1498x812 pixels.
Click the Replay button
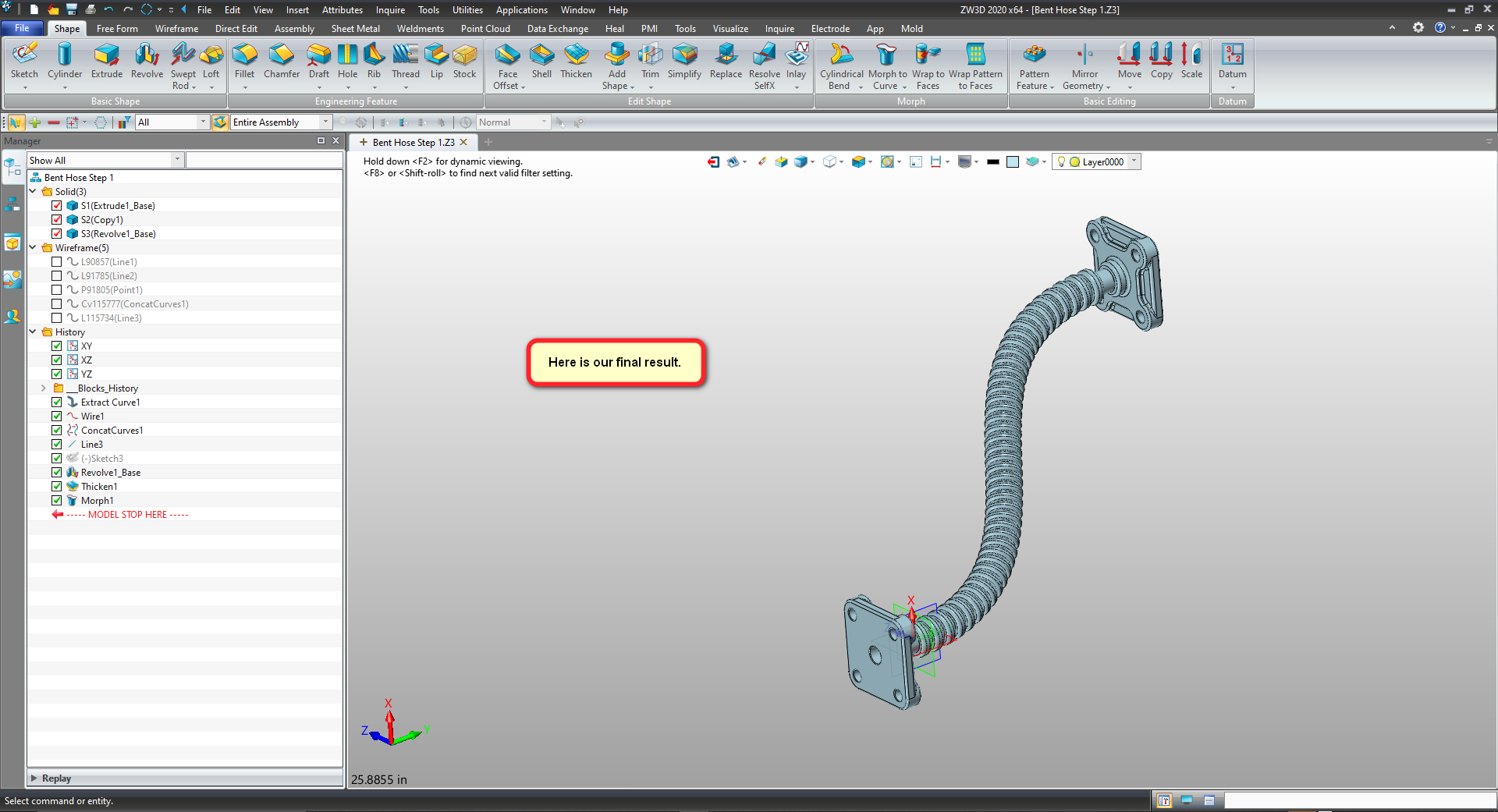click(x=56, y=778)
